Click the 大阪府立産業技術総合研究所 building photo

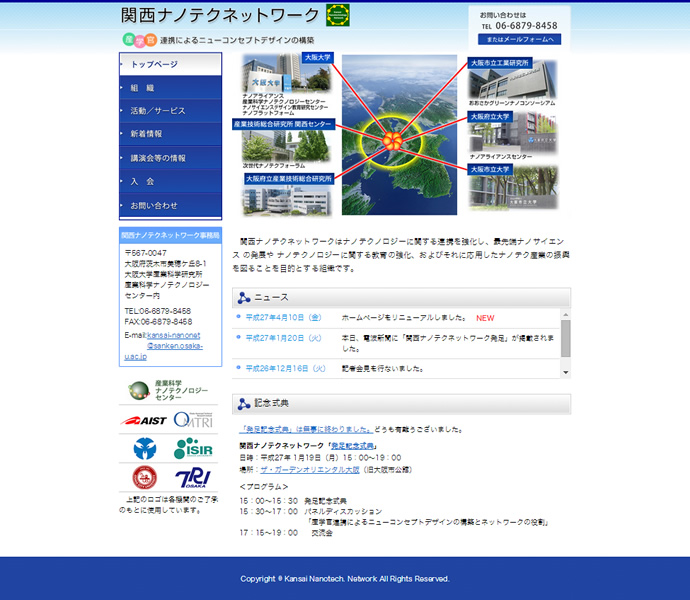pos(287,201)
